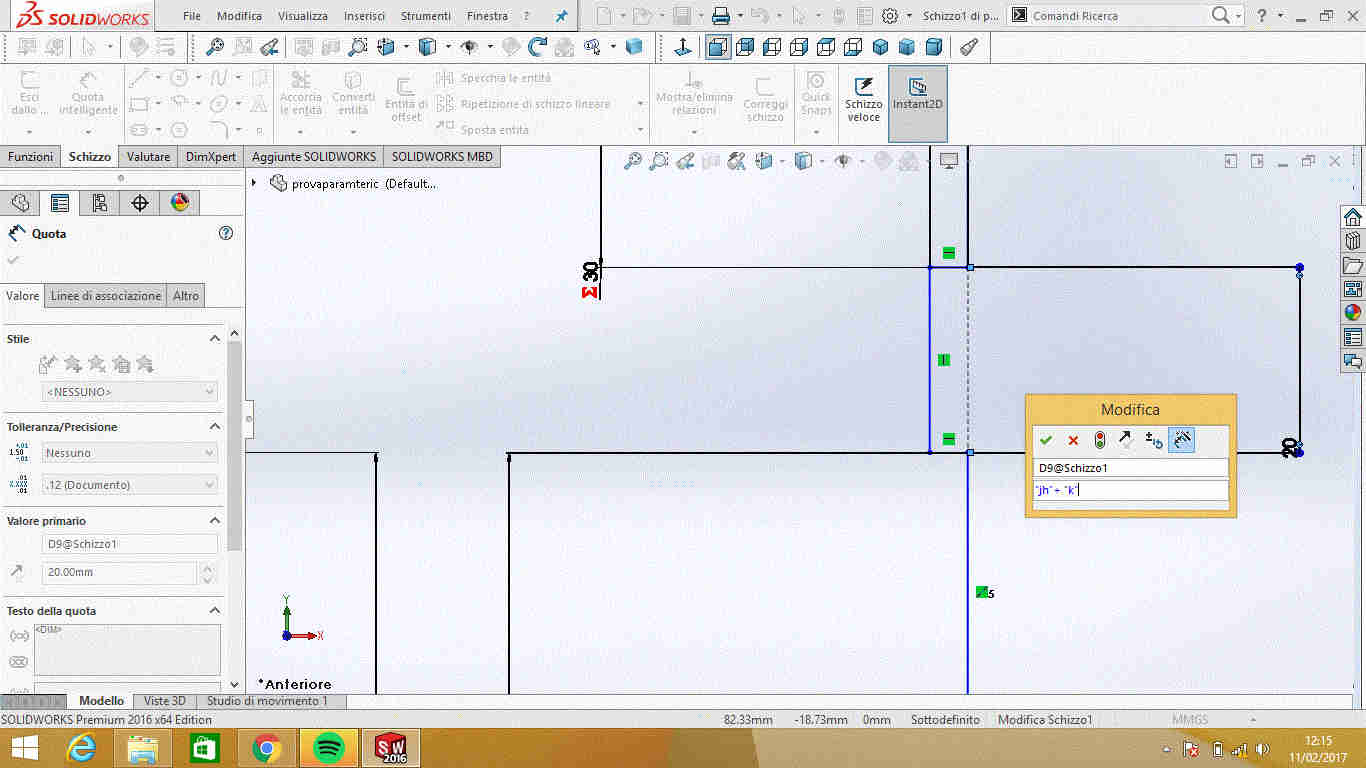Open the DisplayManager color ball tab
This screenshot has width=1366, height=768.
tap(180, 203)
